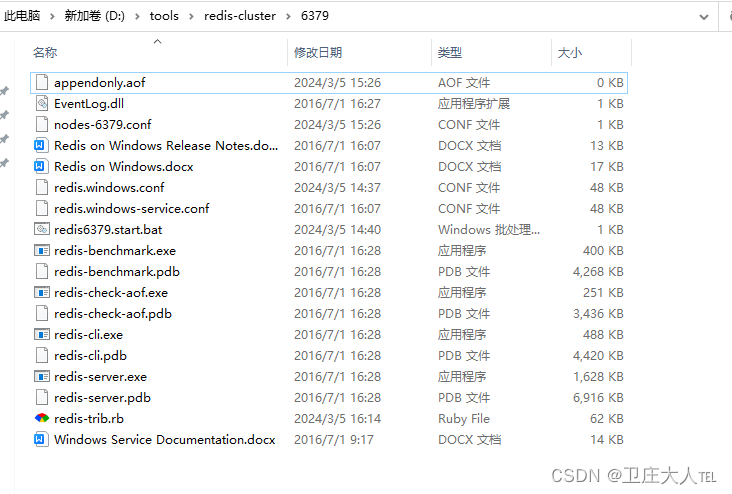Screen dimensions: 732x494
Task: Click the 2016/7/1 9:17 date cell
Action: pos(334,440)
